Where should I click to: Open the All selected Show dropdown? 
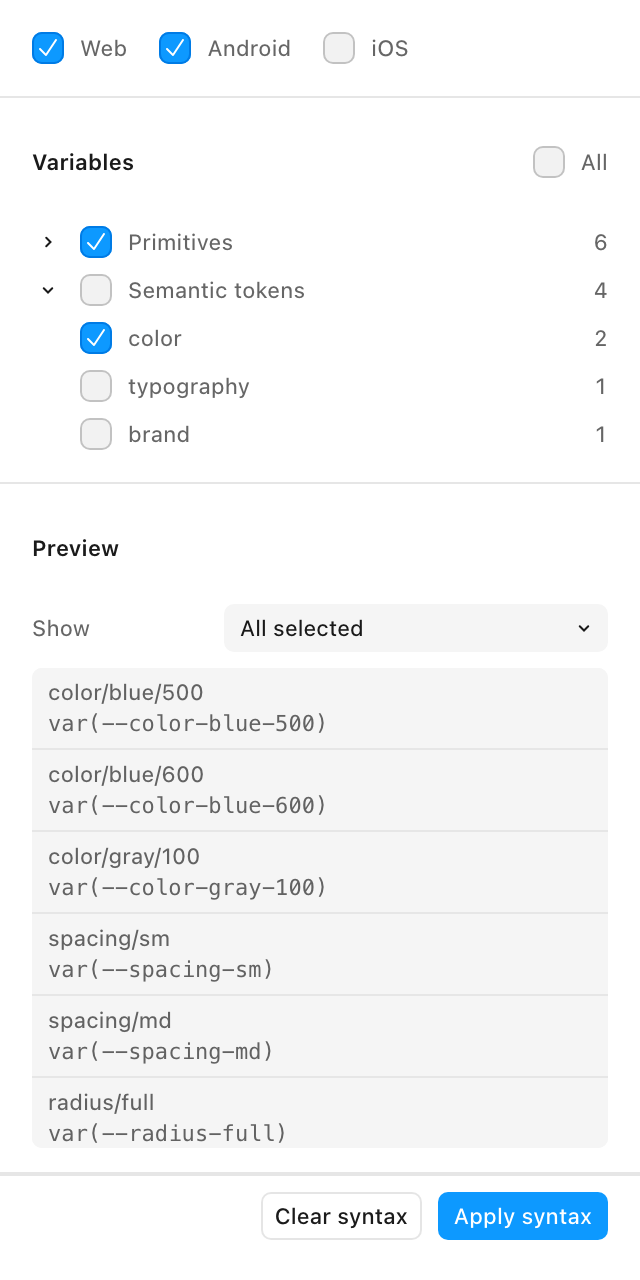click(x=416, y=628)
